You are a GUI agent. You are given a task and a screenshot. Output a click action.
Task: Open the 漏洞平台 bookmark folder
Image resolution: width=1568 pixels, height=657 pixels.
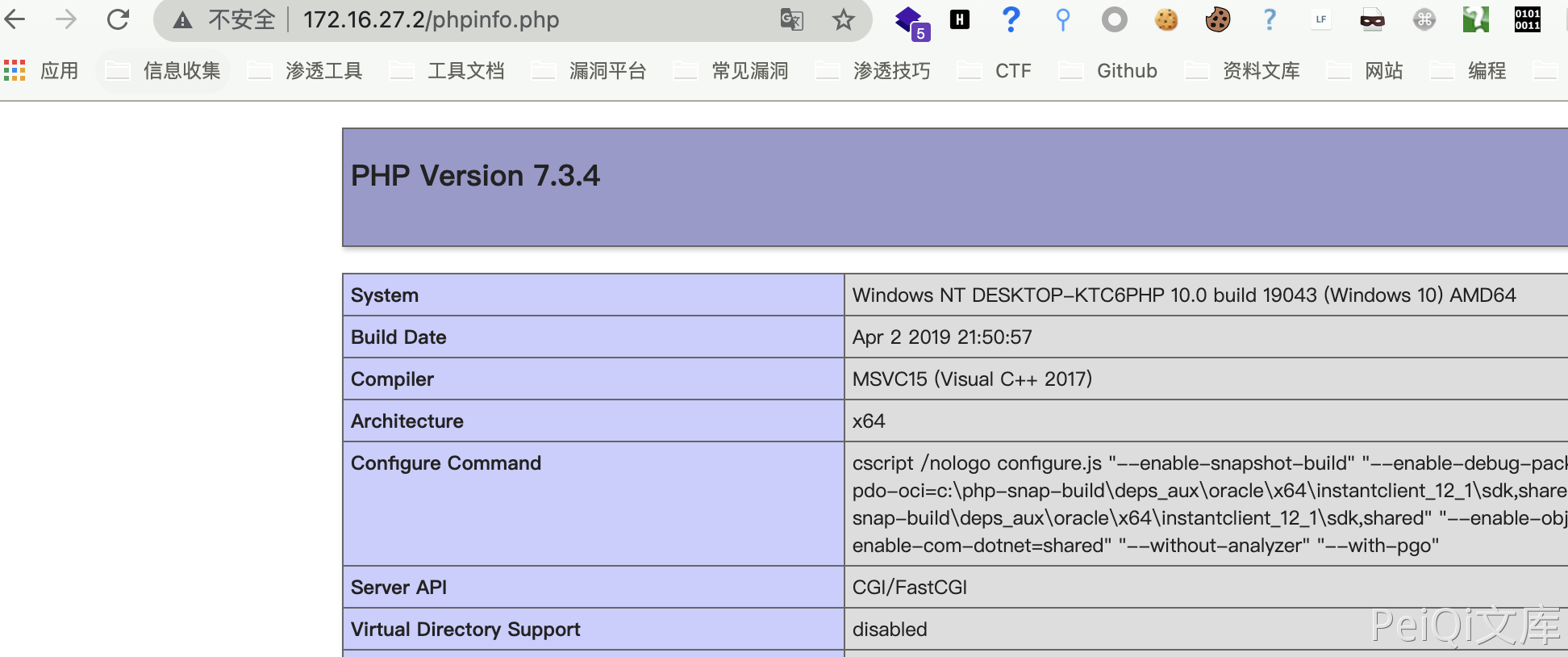[589, 71]
